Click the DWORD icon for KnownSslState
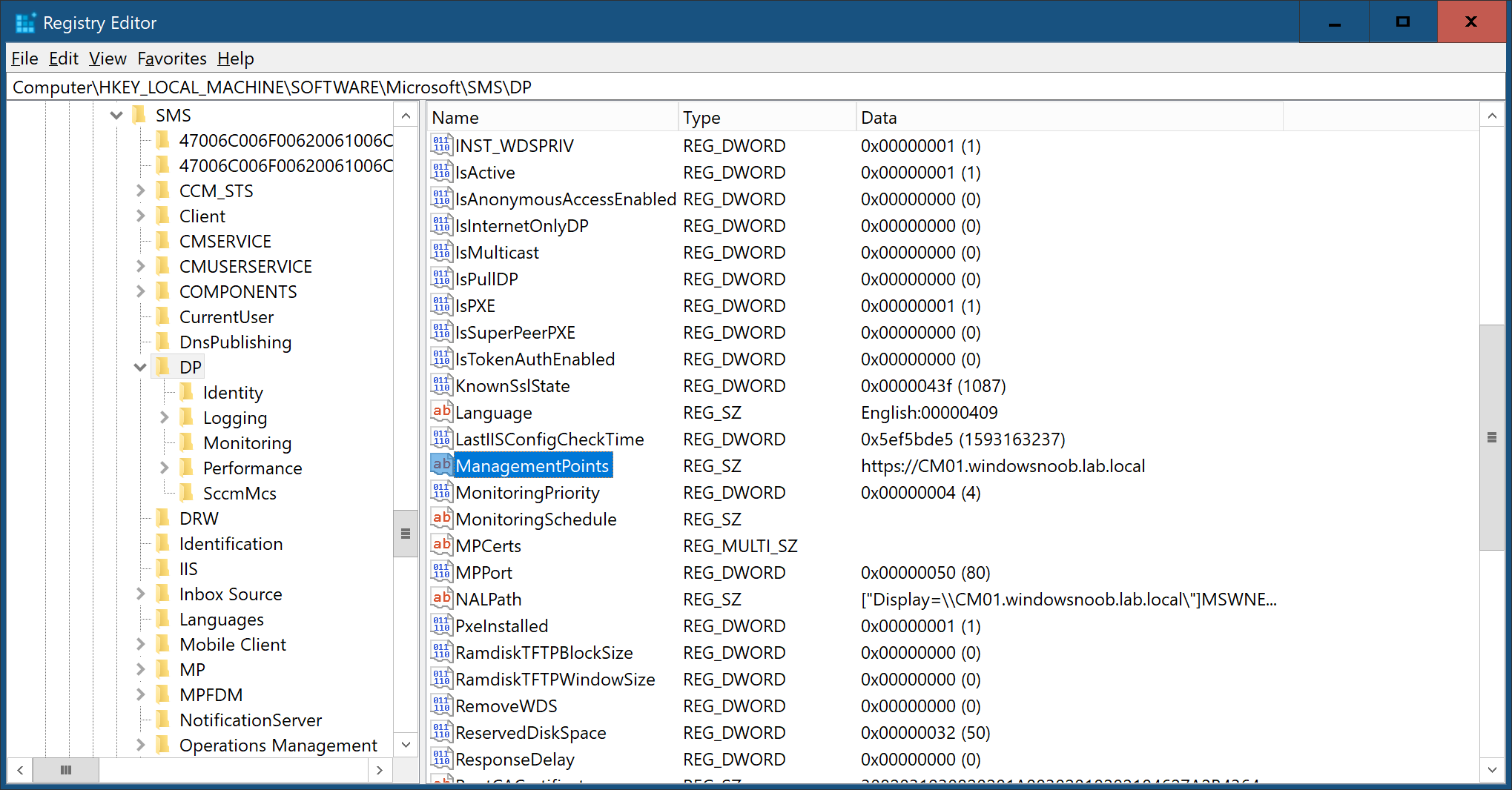The height and width of the screenshot is (790, 1512). coord(442,385)
